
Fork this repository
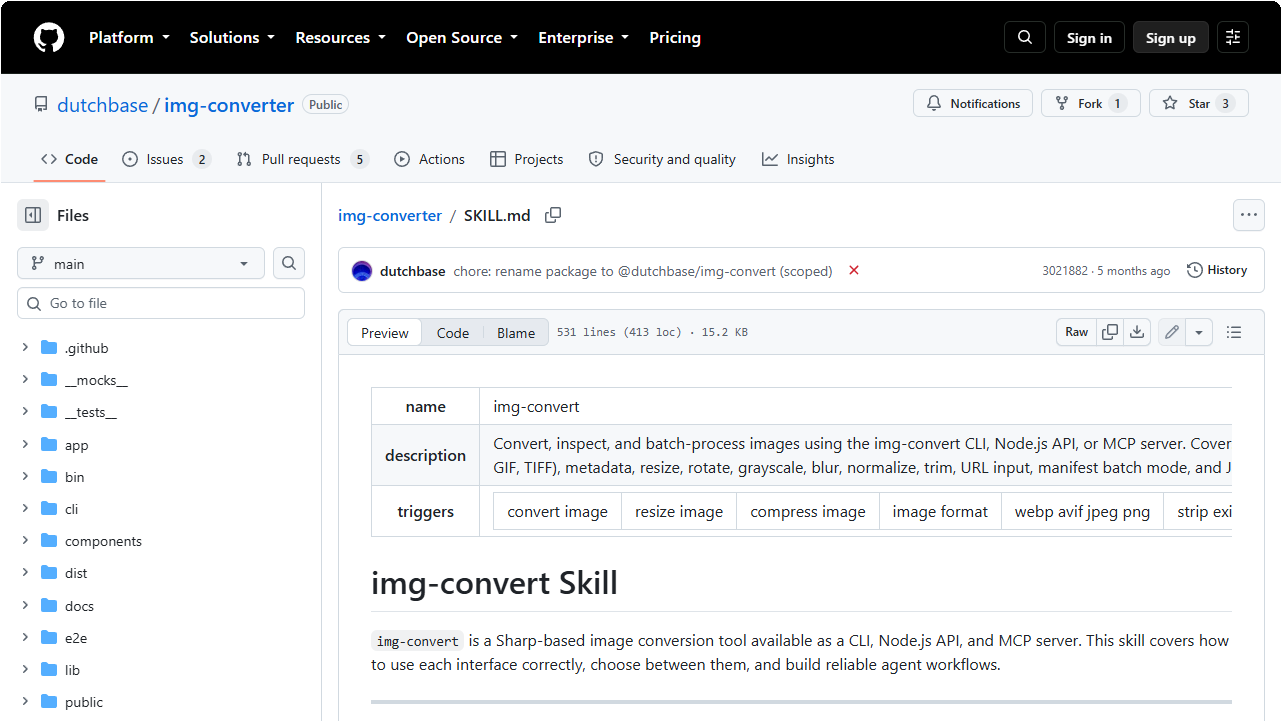tap(1091, 104)
